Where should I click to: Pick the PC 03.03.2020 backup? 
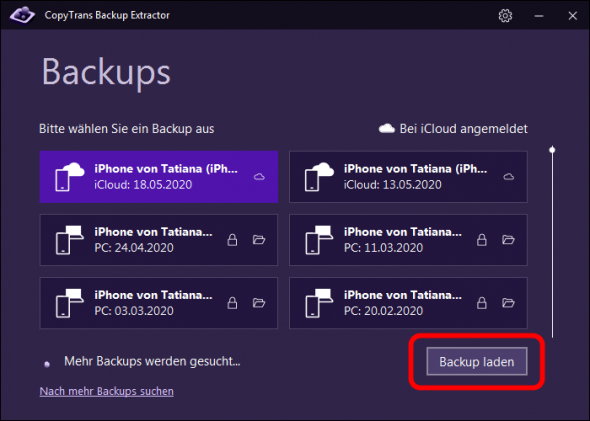coord(159,303)
